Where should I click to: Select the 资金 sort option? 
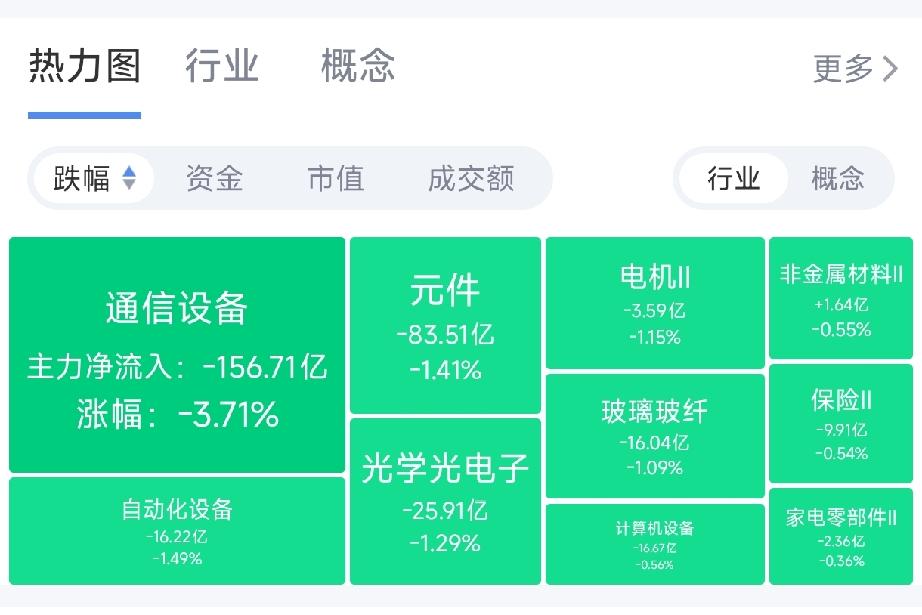point(215,178)
